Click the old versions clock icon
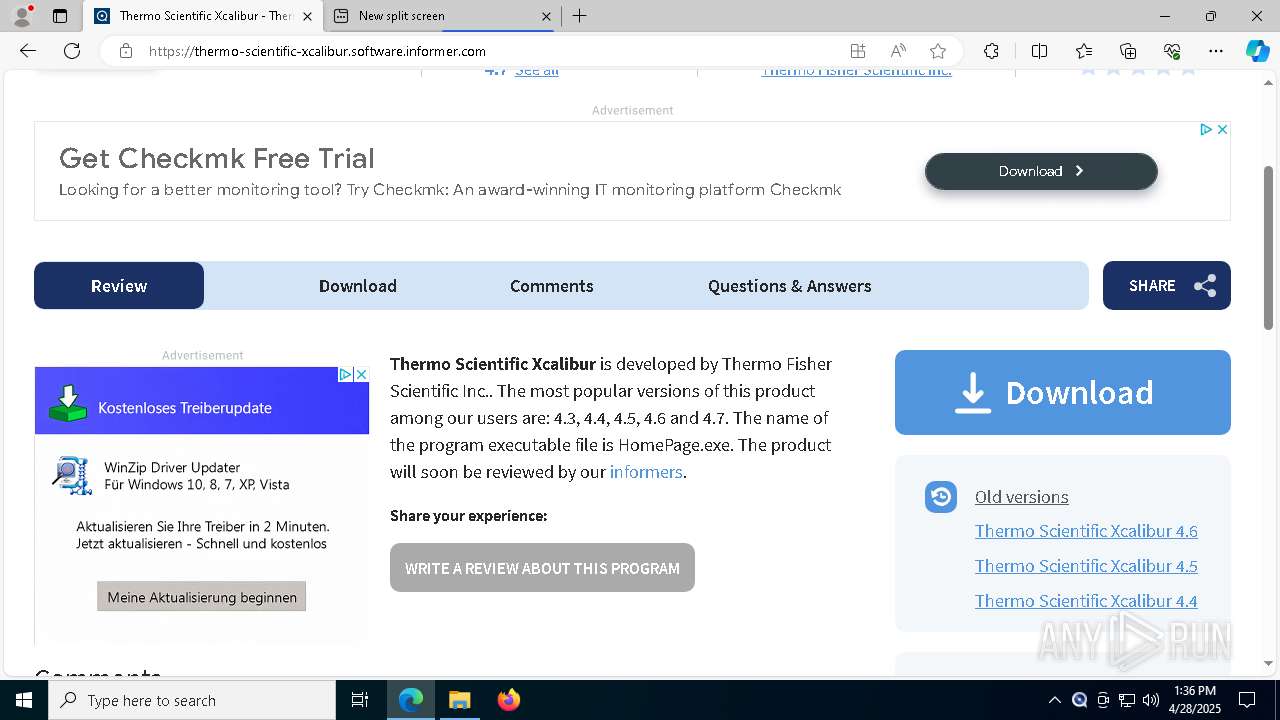 coord(941,497)
